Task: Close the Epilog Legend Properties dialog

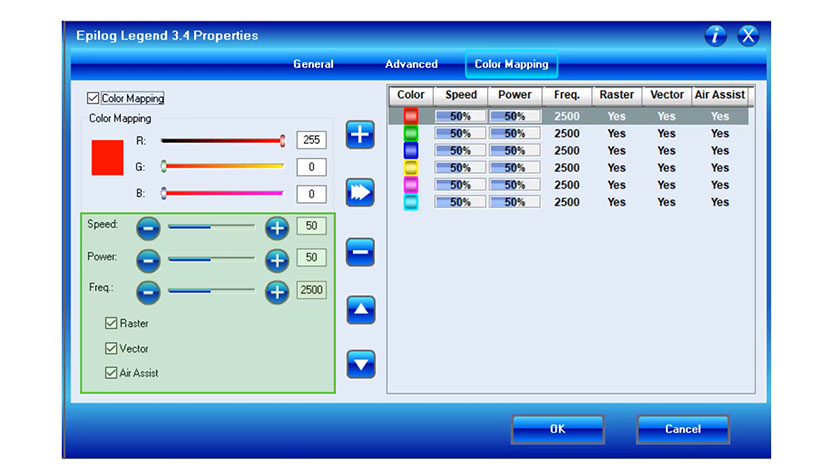Action: pos(748,36)
